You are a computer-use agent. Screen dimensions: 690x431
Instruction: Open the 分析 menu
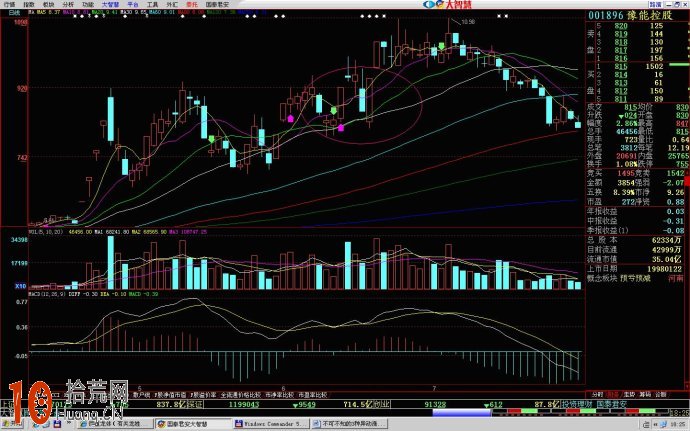pos(68,4)
